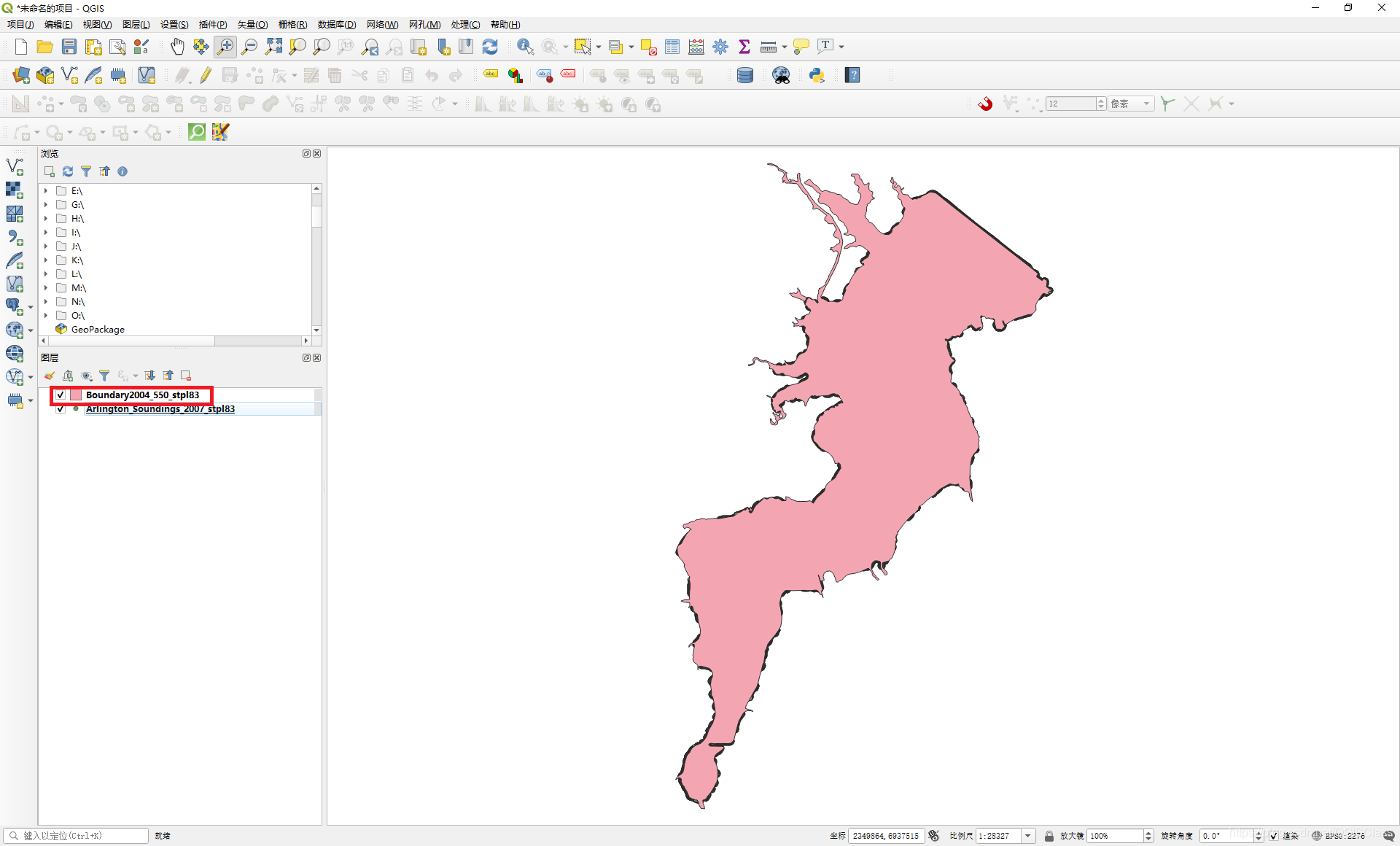Activate the Zoom Out magnifier tool
Screen dimensions: 1400x846
coord(249,47)
